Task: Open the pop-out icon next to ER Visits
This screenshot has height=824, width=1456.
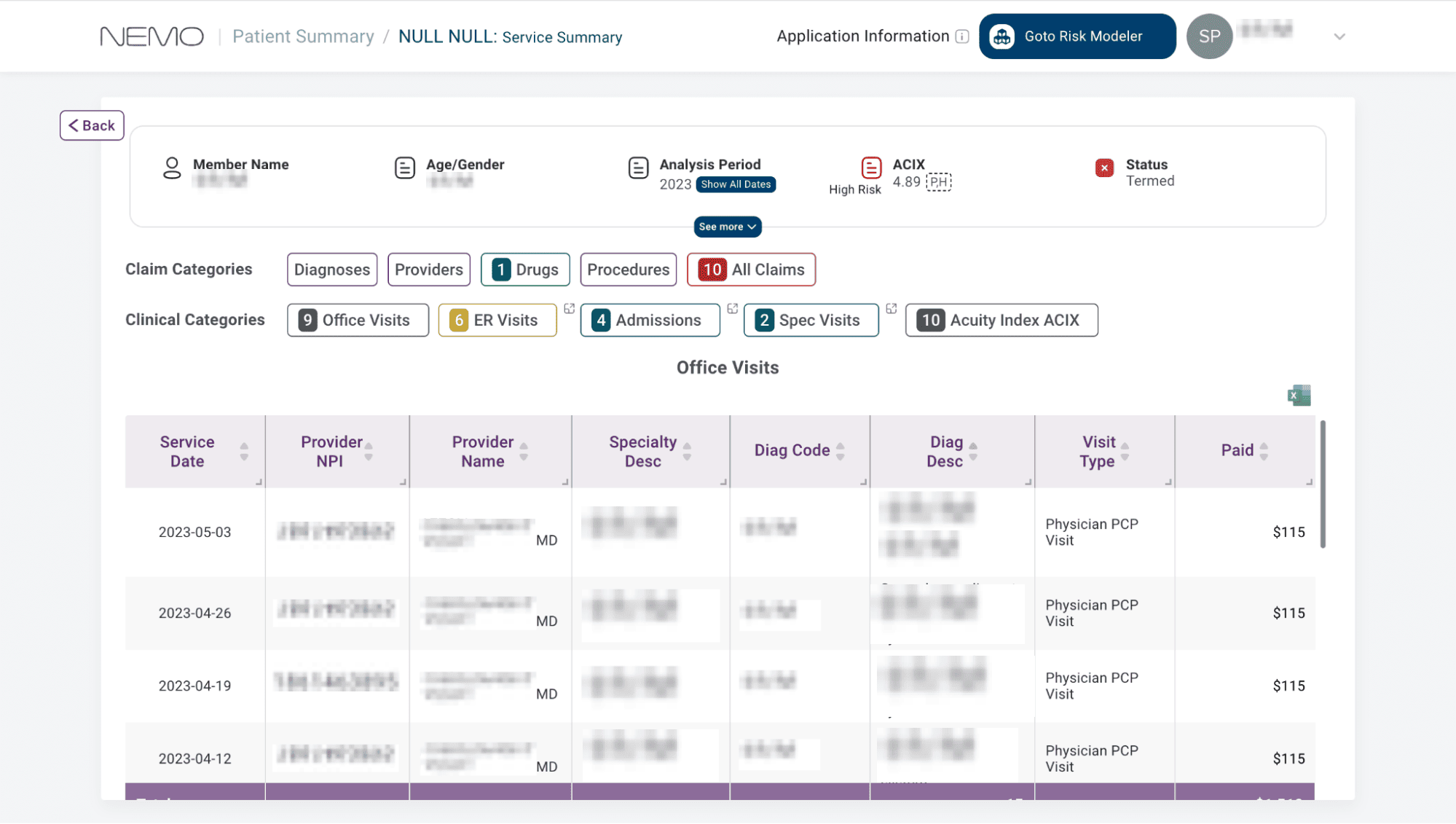Action: [569, 309]
